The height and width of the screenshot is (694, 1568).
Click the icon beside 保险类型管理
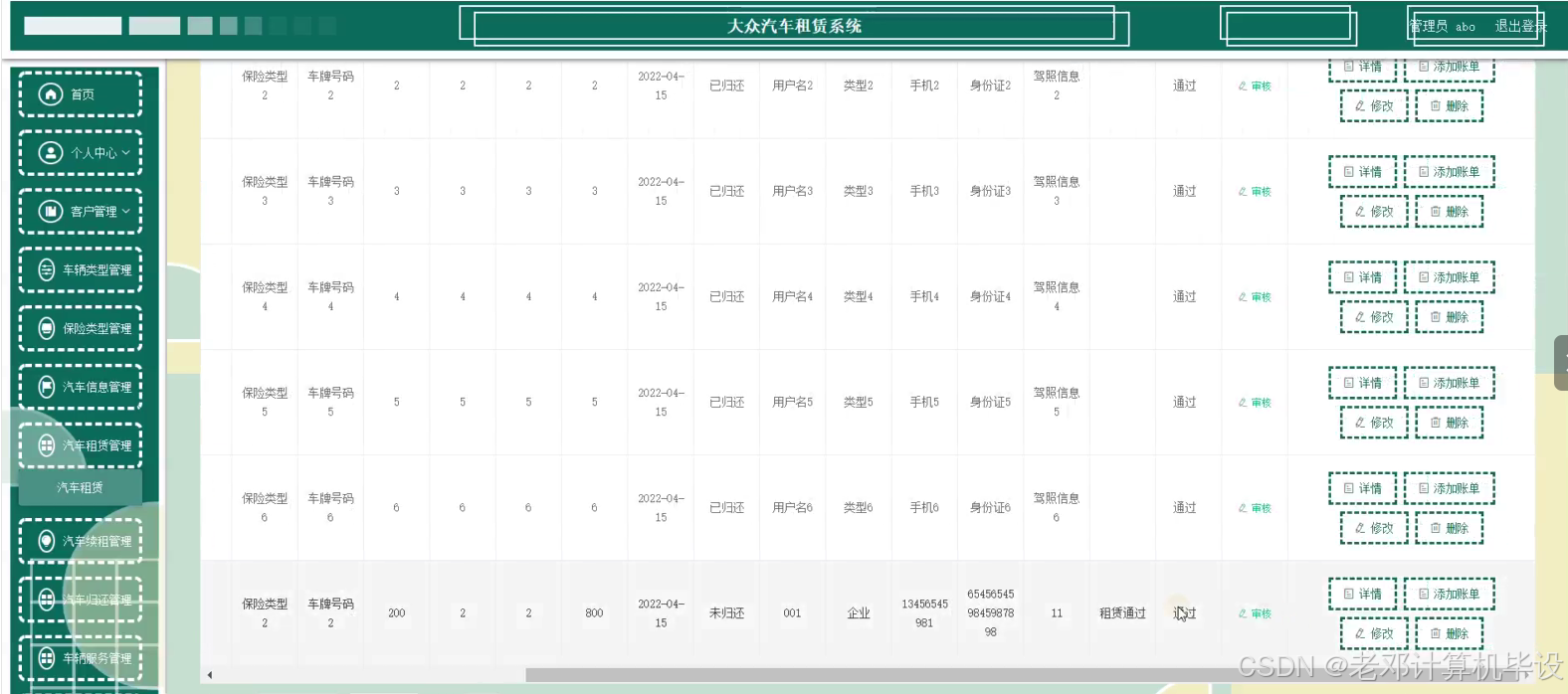pos(46,329)
